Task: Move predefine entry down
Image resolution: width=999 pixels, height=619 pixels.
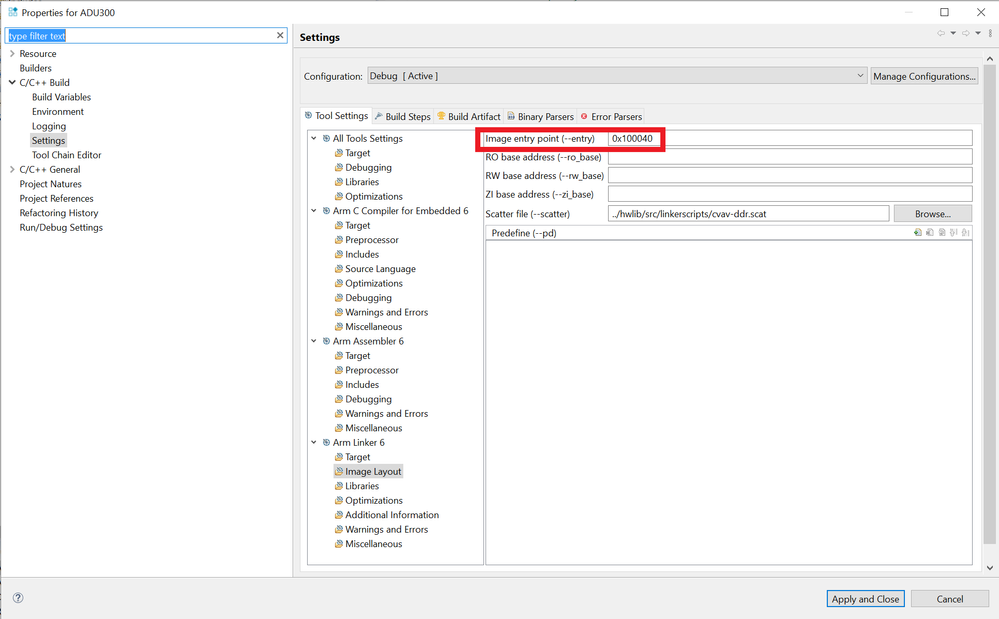Action: click(966, 232)
